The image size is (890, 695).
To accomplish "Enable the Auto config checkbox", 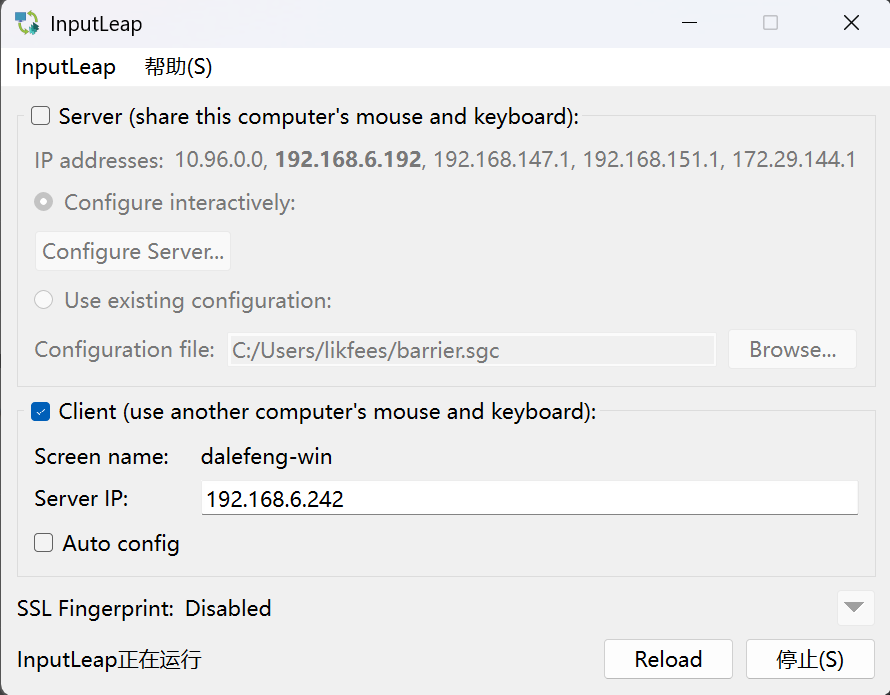I will 44,543.
